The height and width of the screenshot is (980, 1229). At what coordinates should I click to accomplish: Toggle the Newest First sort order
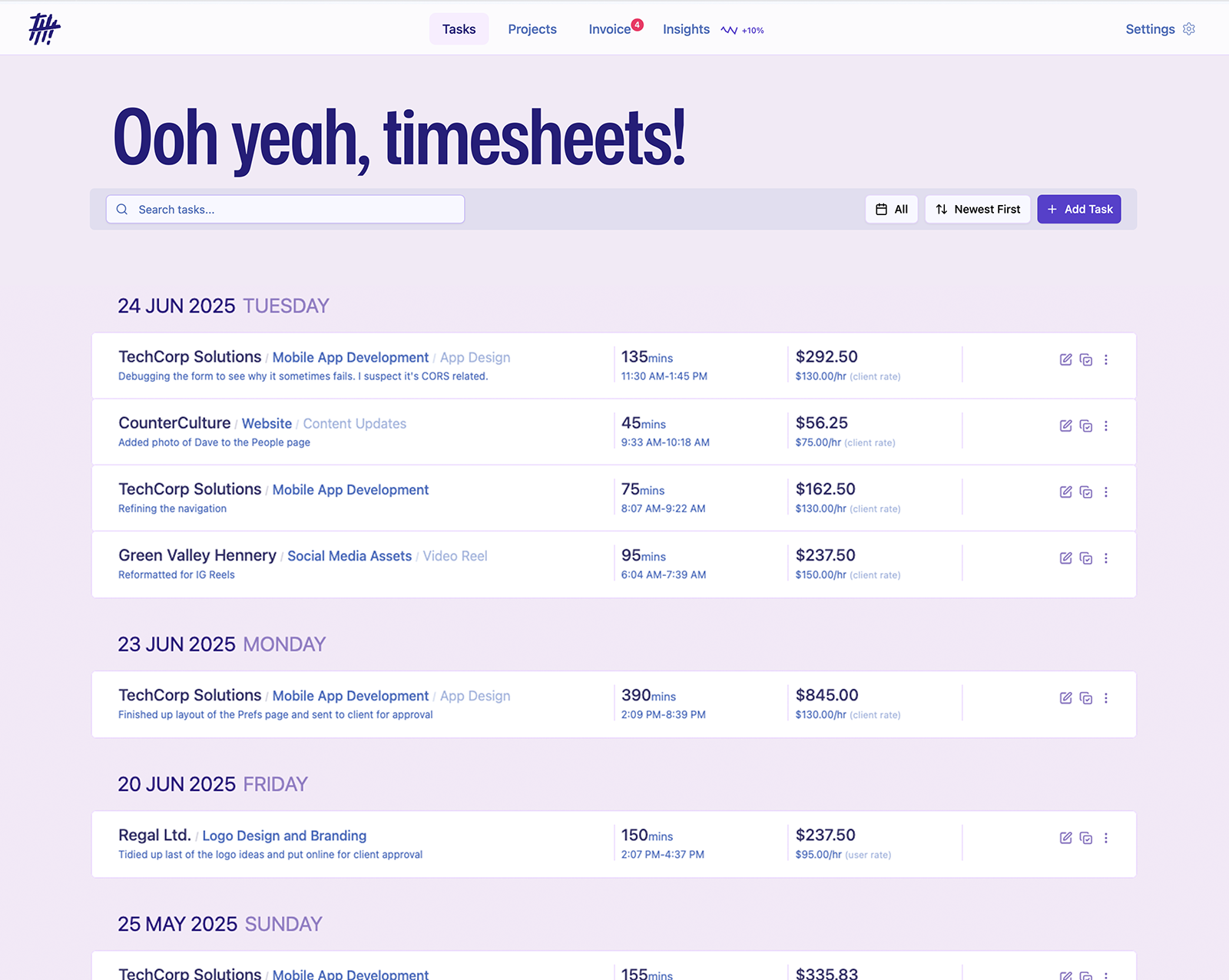pyautogui.click(x=977, y=209)
